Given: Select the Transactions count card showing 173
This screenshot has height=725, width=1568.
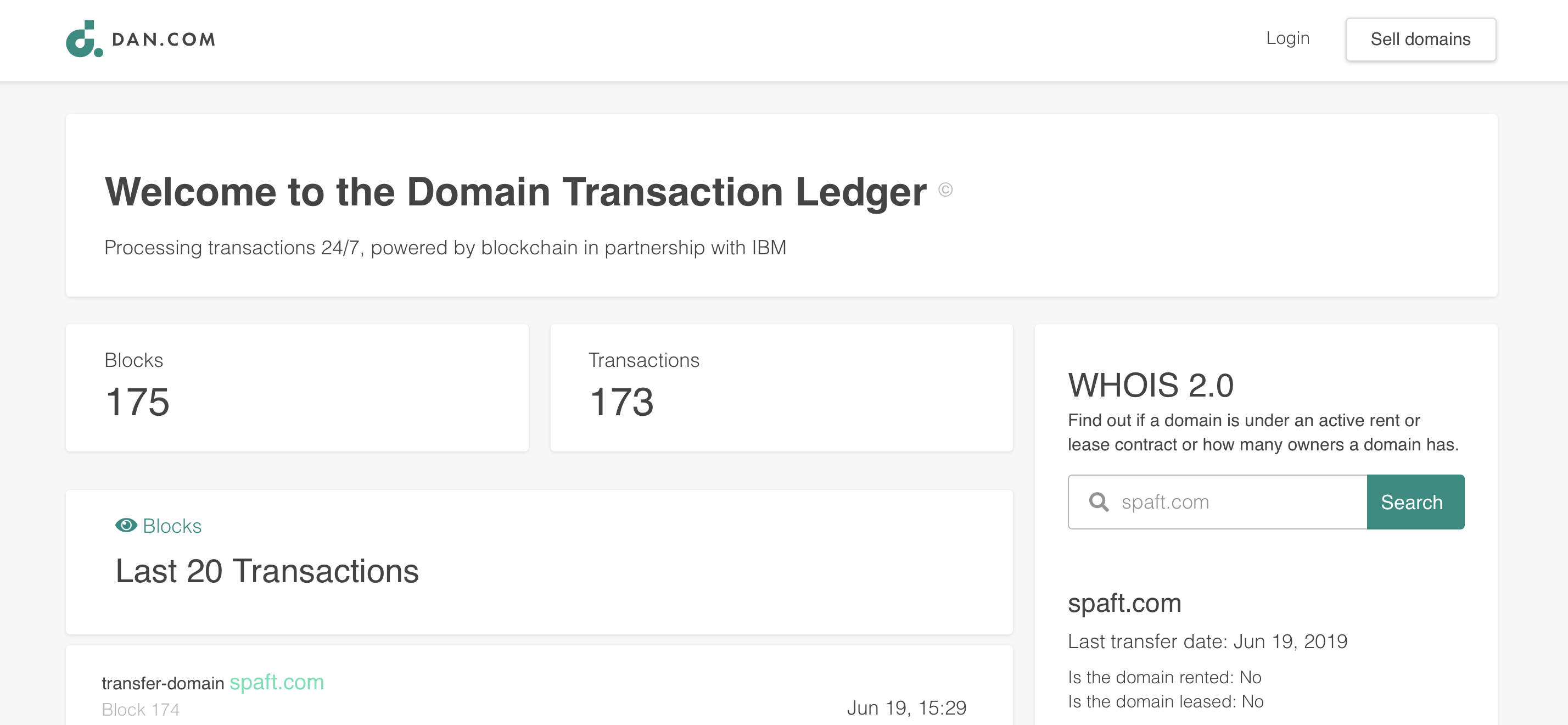Looking at the screenshot, I should 782,388.
